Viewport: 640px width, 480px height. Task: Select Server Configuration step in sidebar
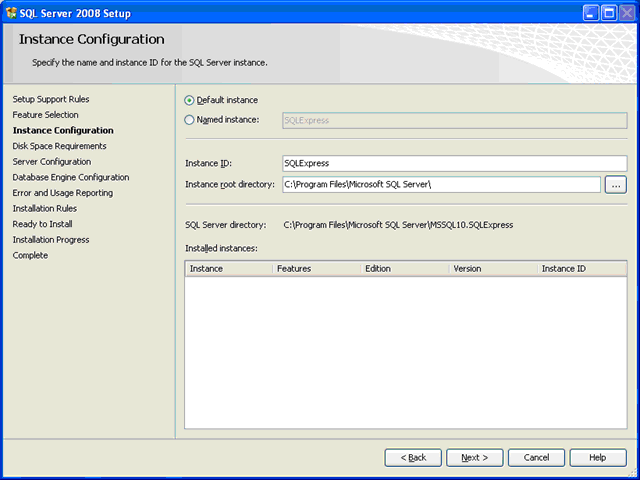tap(51, 162)
